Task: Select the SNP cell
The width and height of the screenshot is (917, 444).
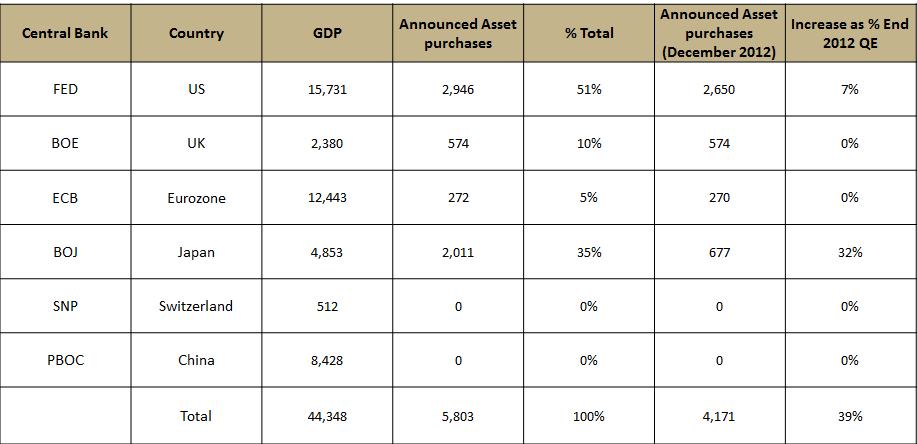Action: coord(66,306)
